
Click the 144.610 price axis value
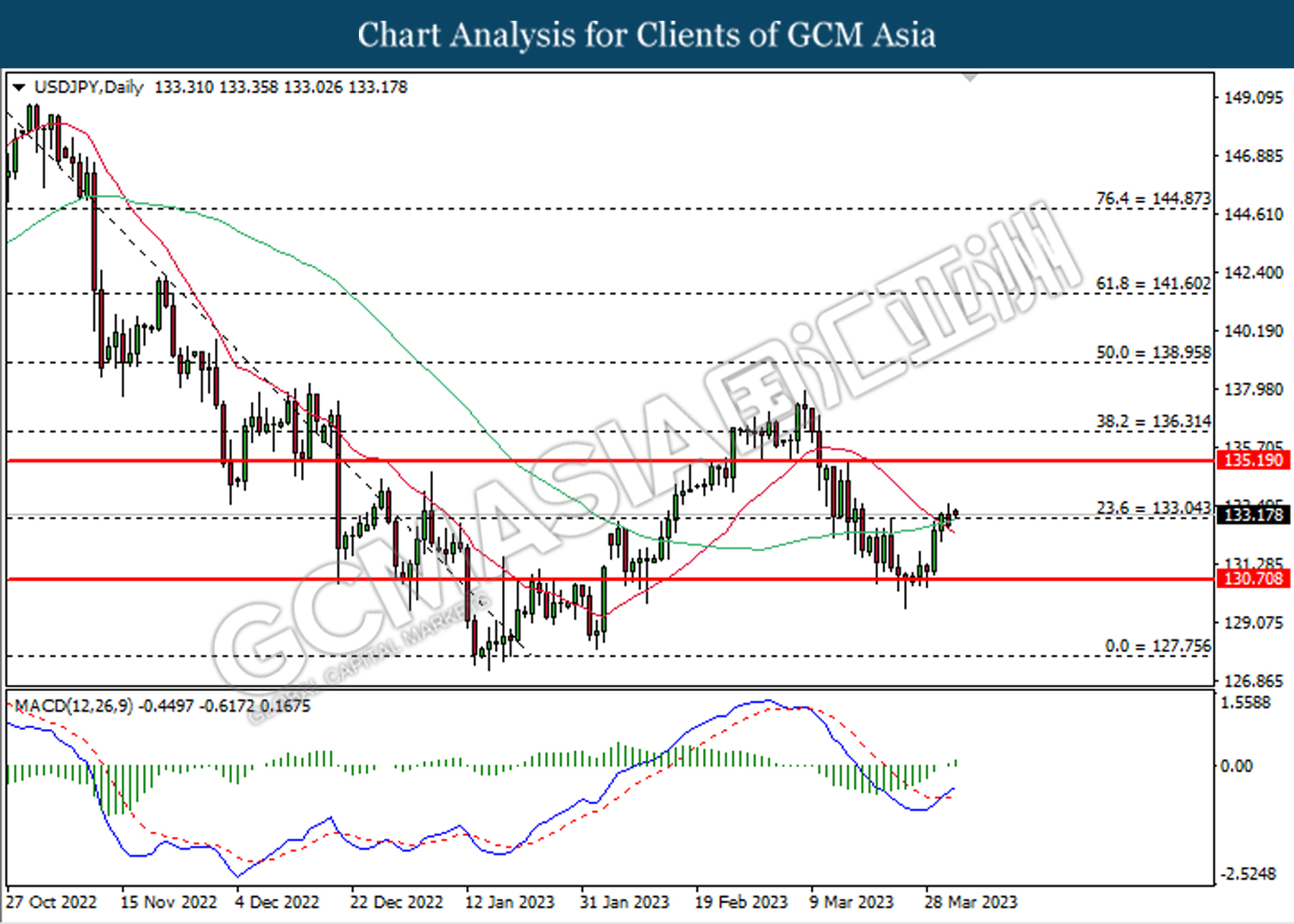click(x=1254, y=214)
